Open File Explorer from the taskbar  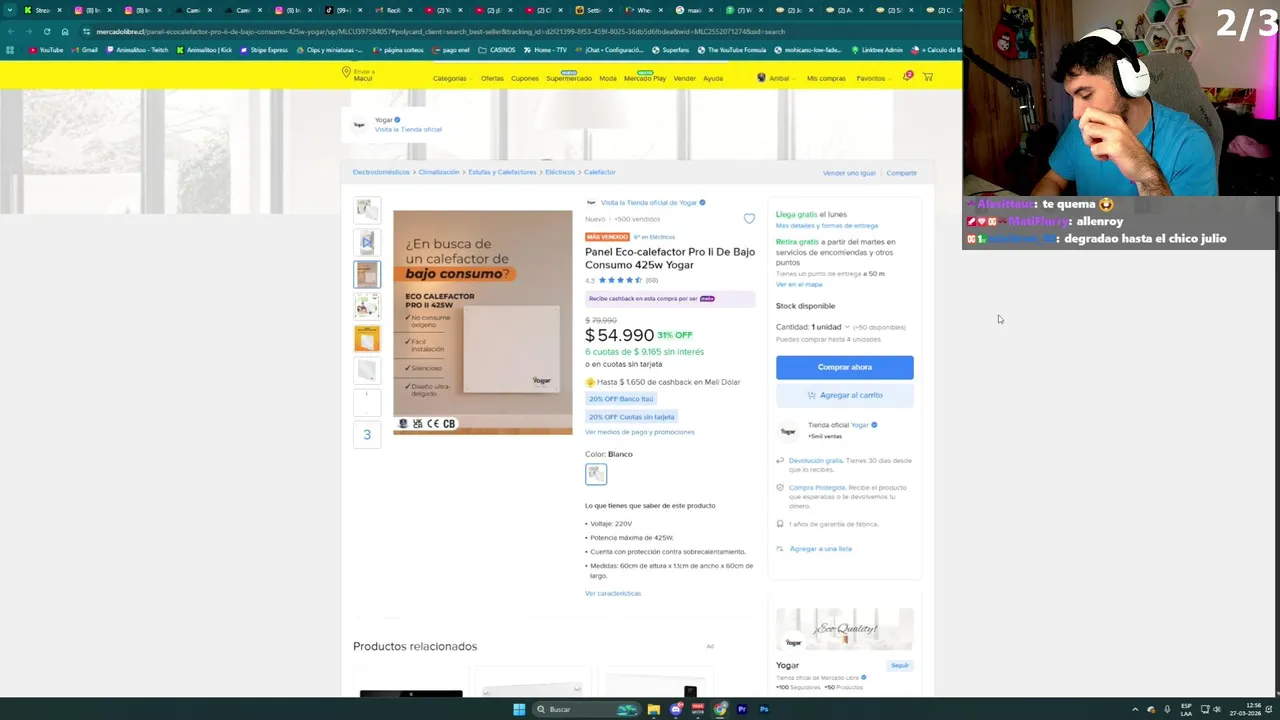coord(653,710)
